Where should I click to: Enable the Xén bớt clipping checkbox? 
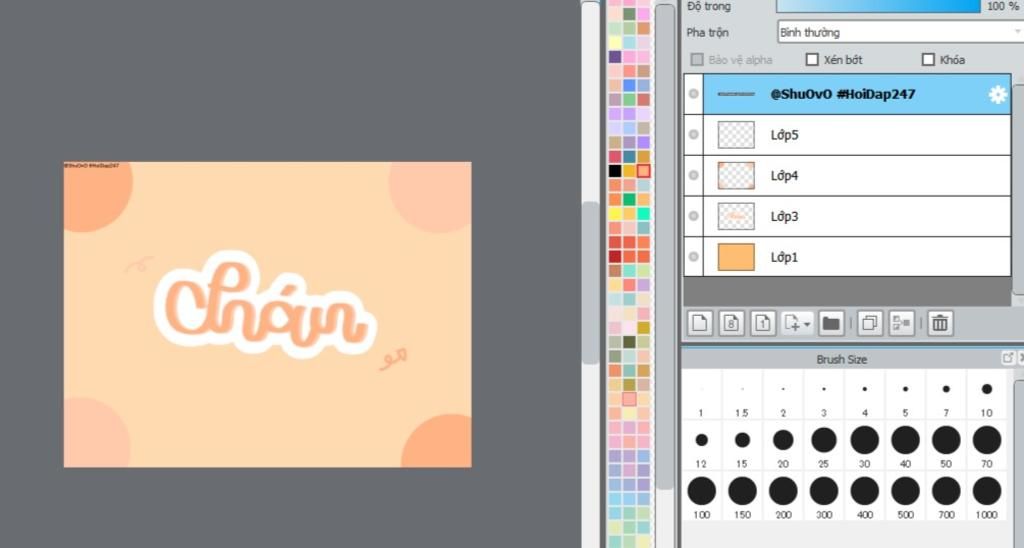812,59
